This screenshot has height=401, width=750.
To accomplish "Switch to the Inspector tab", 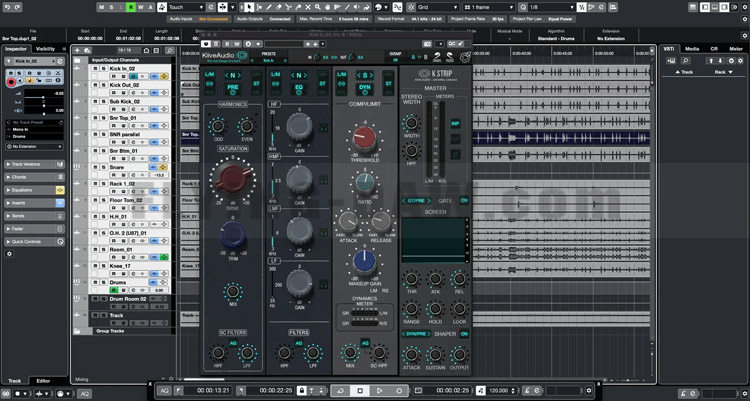I will click(x=16, y=49).
